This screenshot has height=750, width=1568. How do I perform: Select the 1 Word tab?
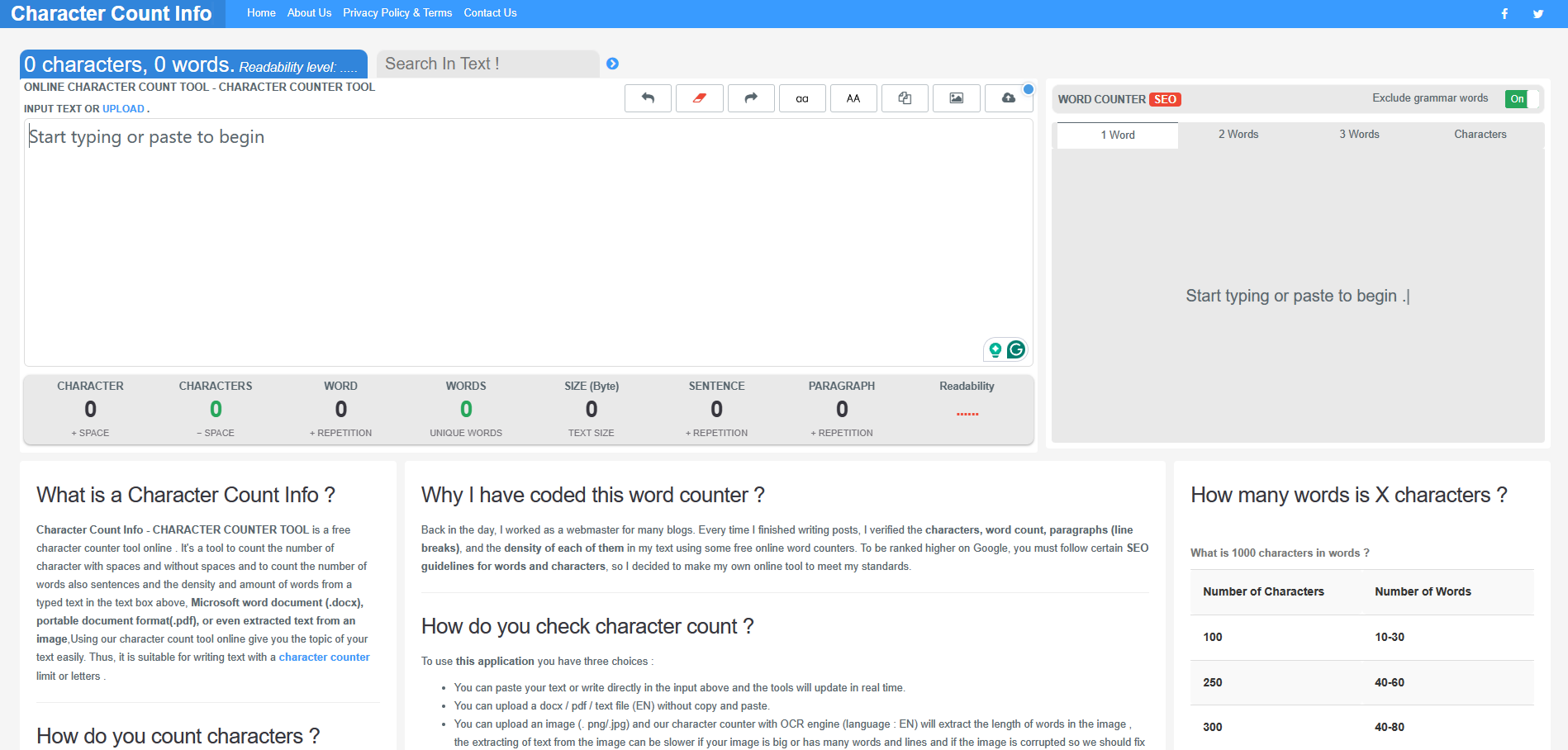pyautogui.click(x=1118, y=135)
